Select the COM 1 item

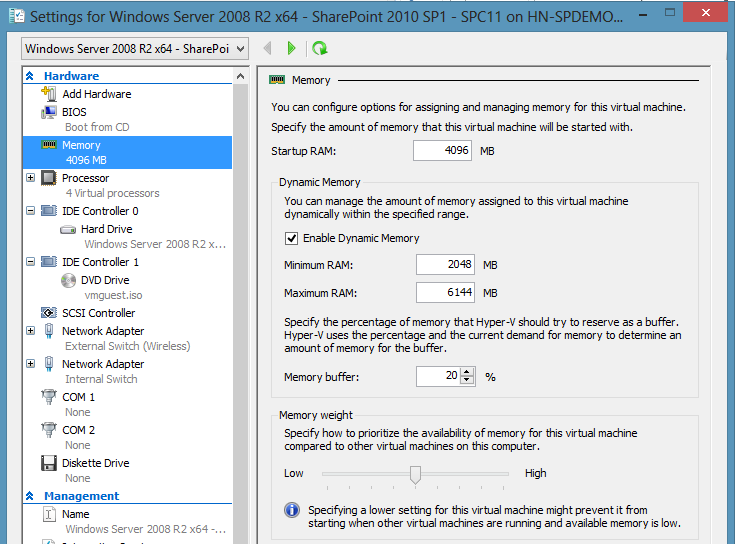click(x=78, y=397)
